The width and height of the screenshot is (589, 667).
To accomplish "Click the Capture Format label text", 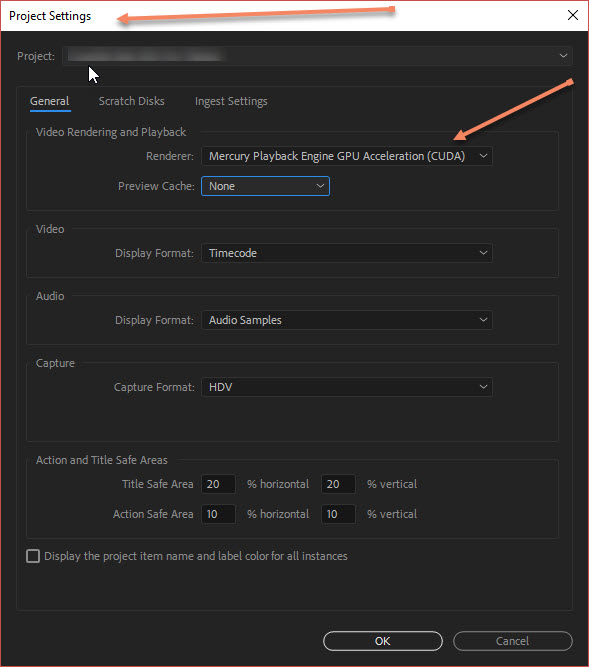I will [x=154, y=387].
